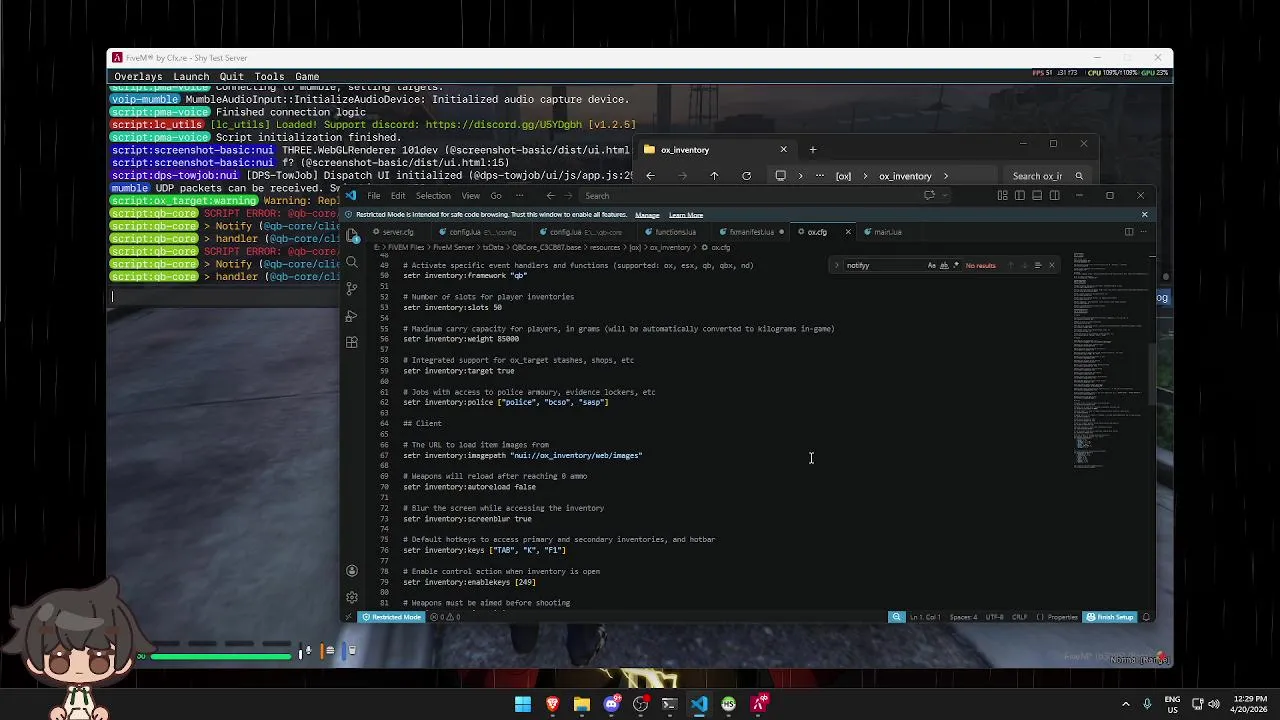Click the Finish Setup status bar button

point(1111,617)
